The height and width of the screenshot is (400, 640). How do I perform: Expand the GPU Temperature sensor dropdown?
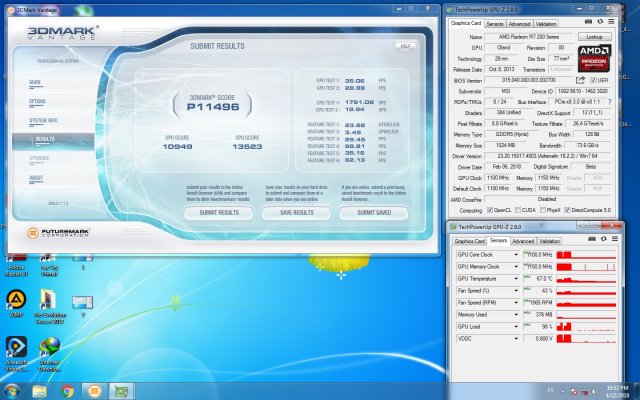tap(517, 278)
